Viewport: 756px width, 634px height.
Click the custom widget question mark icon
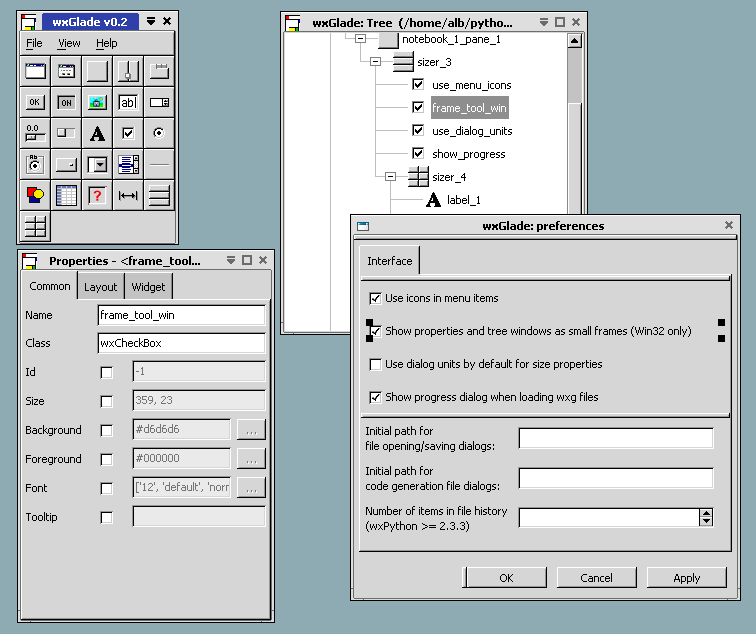(x=97, y=196)
